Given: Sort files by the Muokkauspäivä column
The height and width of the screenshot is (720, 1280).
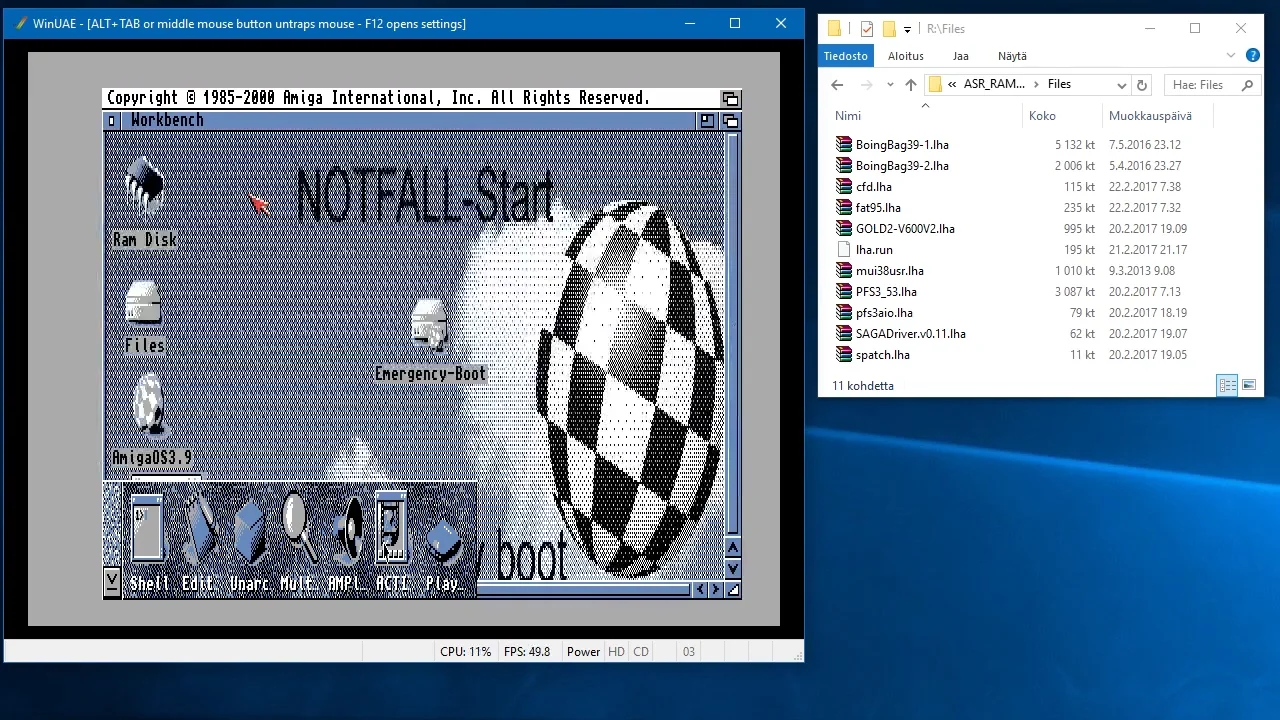Looking at the screenshot, I should 1157,116.
